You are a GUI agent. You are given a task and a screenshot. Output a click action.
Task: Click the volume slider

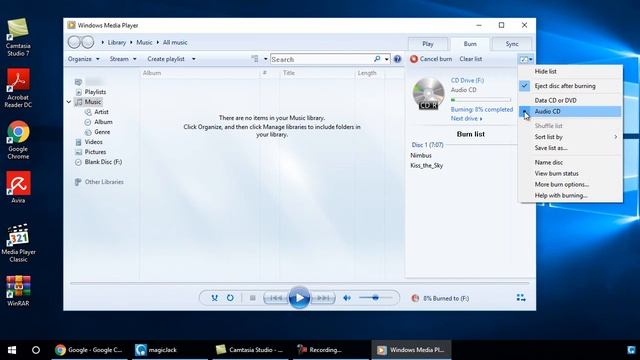(376, 298)
